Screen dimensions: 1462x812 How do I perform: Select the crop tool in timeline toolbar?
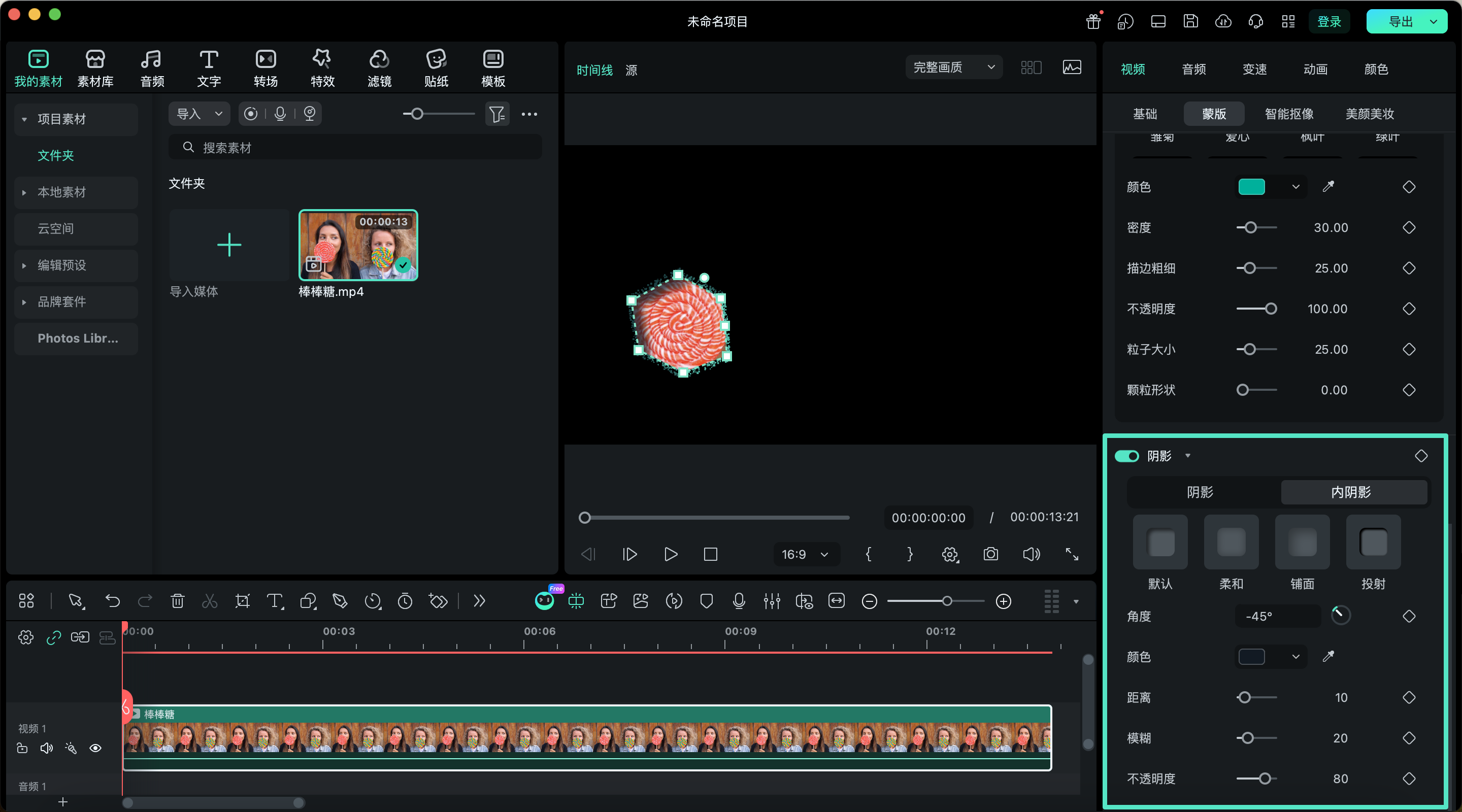point(242,601)
